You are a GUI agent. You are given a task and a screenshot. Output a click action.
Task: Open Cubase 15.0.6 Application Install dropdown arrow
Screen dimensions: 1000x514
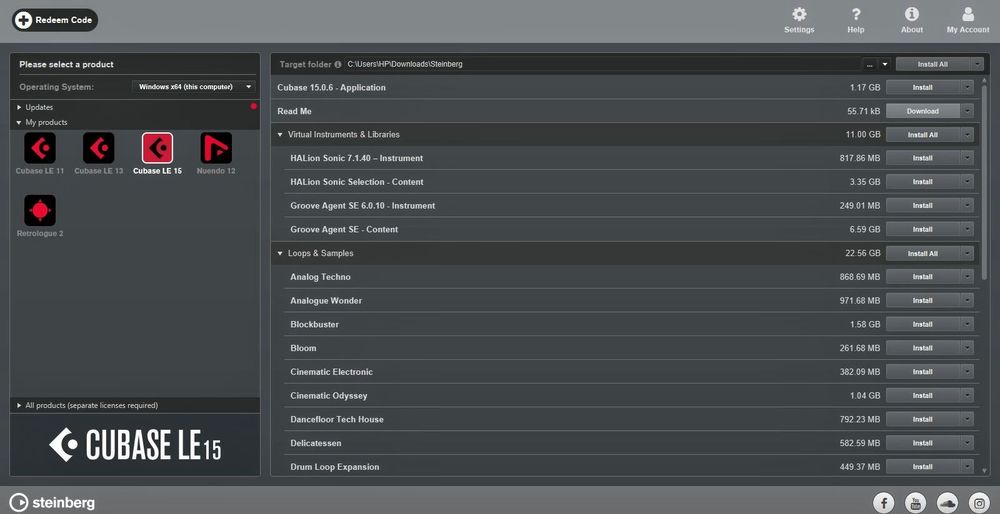(x=967, y=87)
